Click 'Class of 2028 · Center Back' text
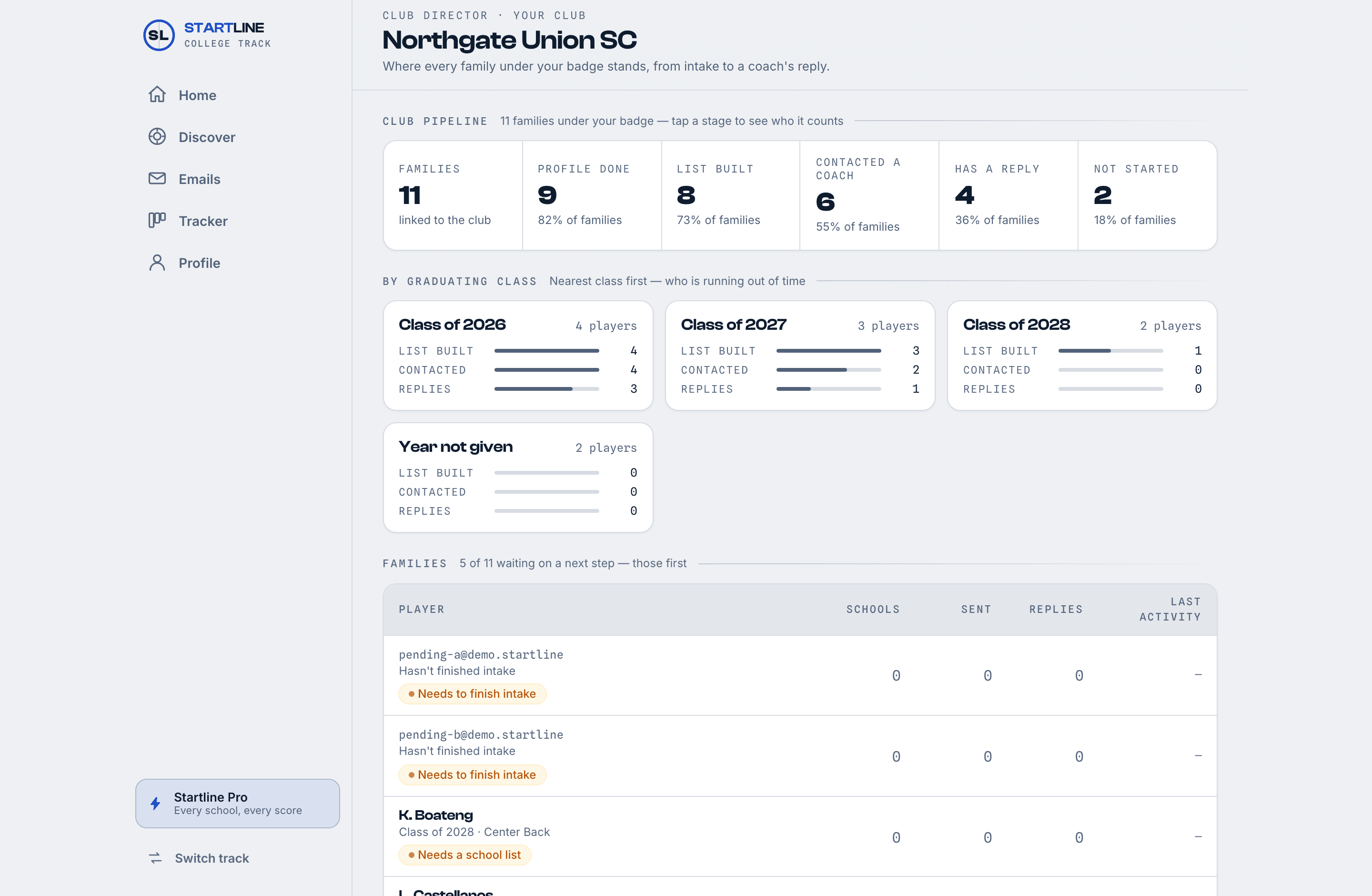 474,832
